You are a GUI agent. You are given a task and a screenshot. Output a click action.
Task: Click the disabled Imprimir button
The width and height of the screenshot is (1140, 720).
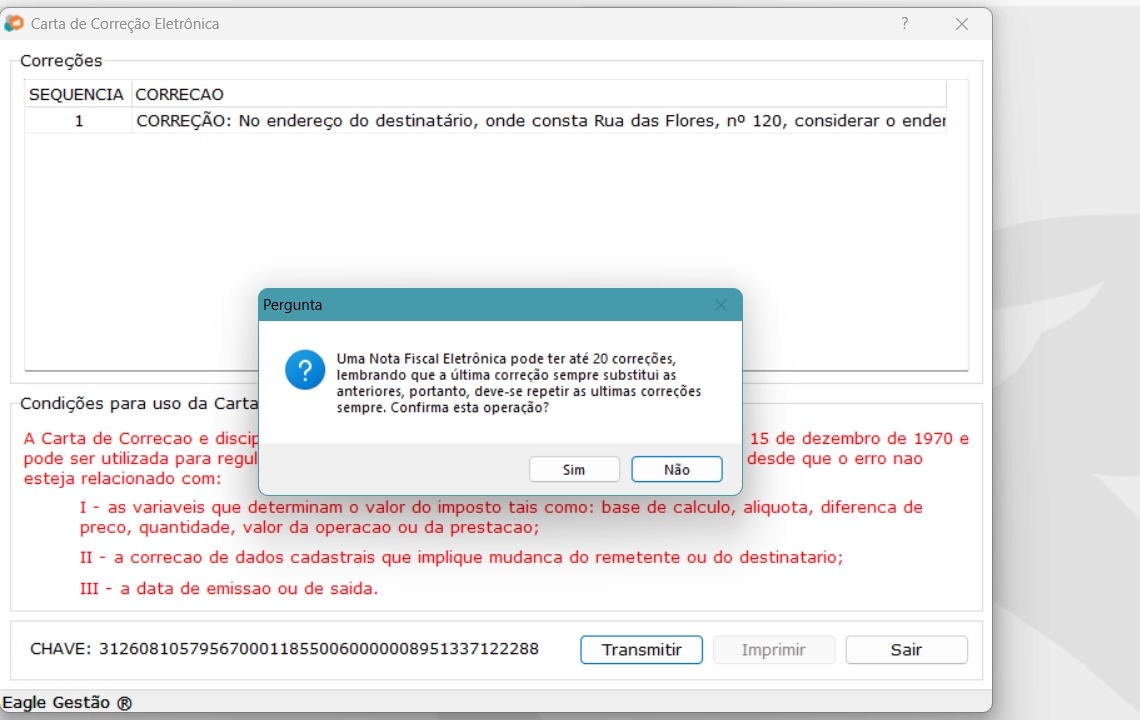pos(774,650)
